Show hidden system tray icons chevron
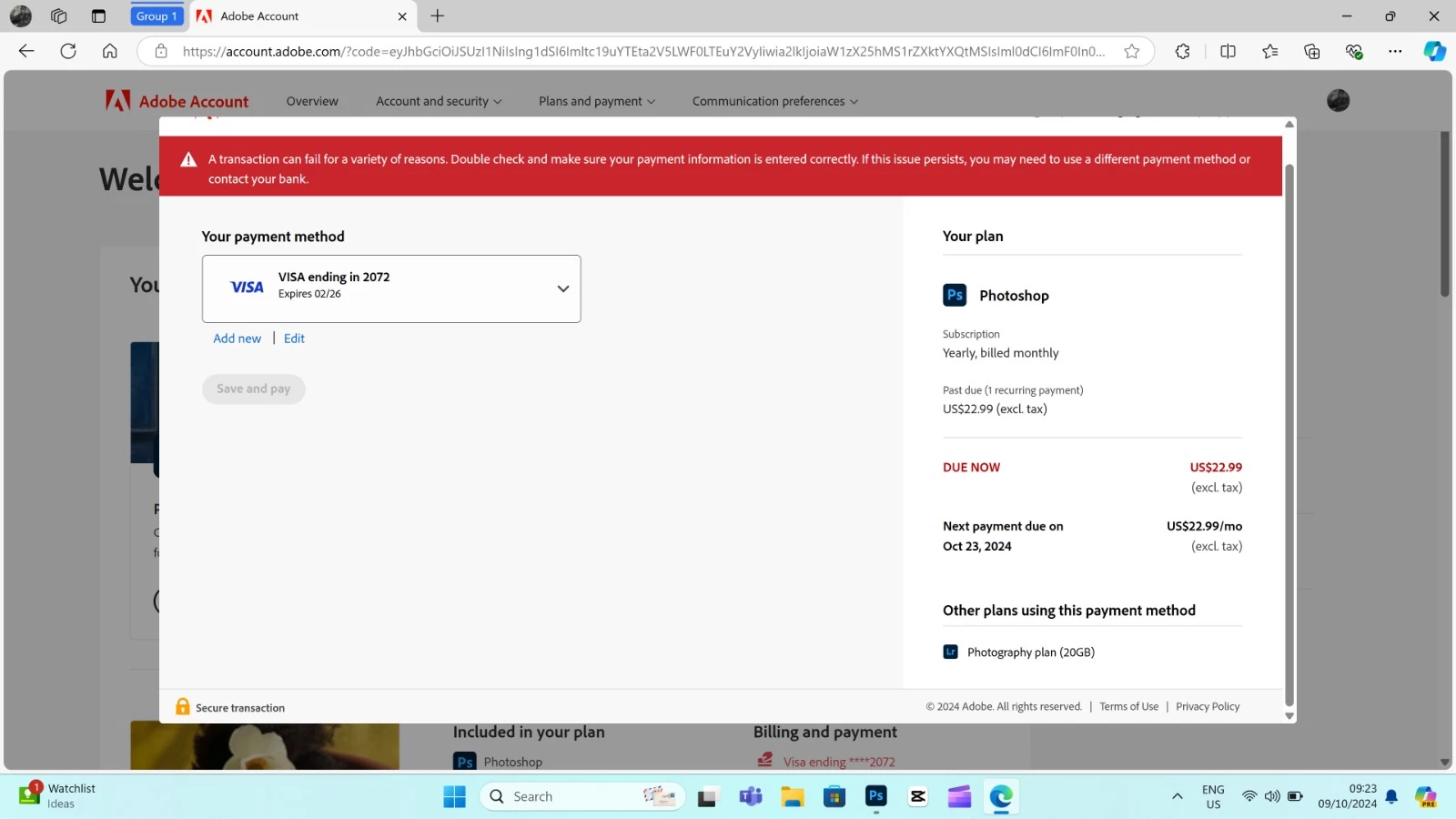Screen dimensions: 1456x819 [1177, 796]
